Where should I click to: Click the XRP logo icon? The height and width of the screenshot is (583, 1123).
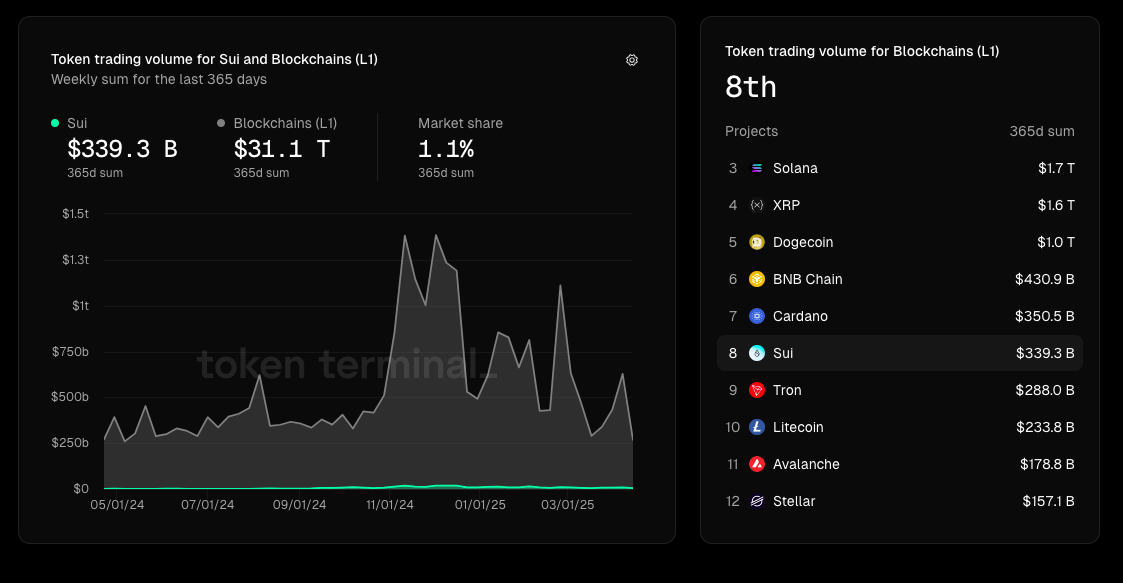757,206
